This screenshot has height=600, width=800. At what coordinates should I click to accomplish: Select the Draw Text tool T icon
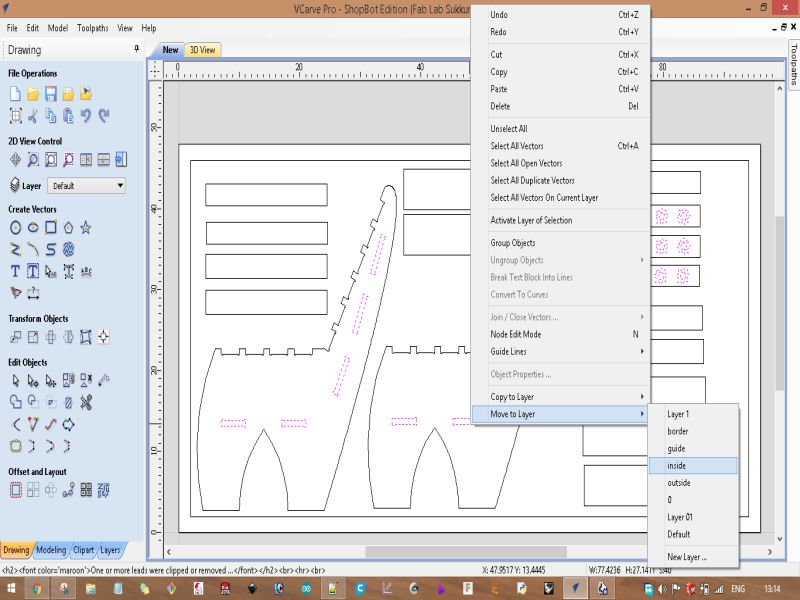pos(15,271)
